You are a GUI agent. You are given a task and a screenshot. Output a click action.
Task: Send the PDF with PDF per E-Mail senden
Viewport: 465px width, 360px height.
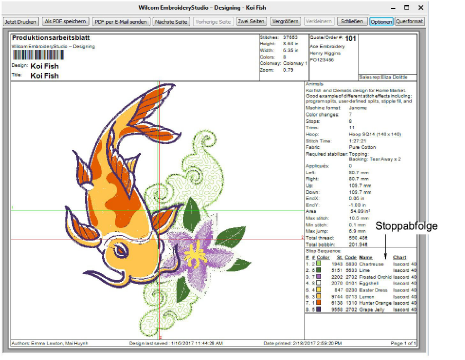point(121,22)
